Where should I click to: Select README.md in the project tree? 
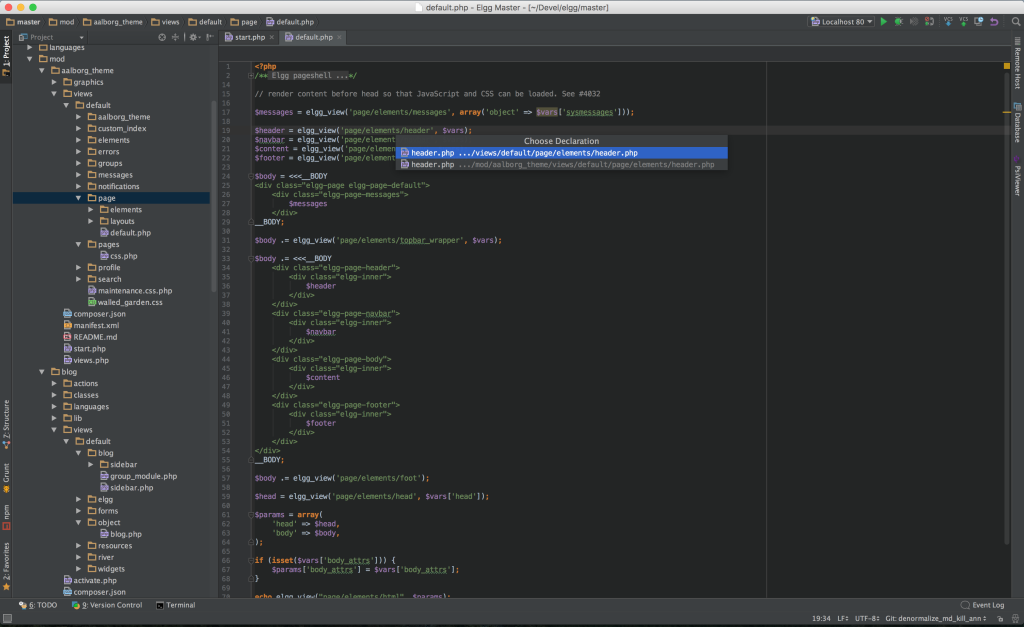point(90,337)
